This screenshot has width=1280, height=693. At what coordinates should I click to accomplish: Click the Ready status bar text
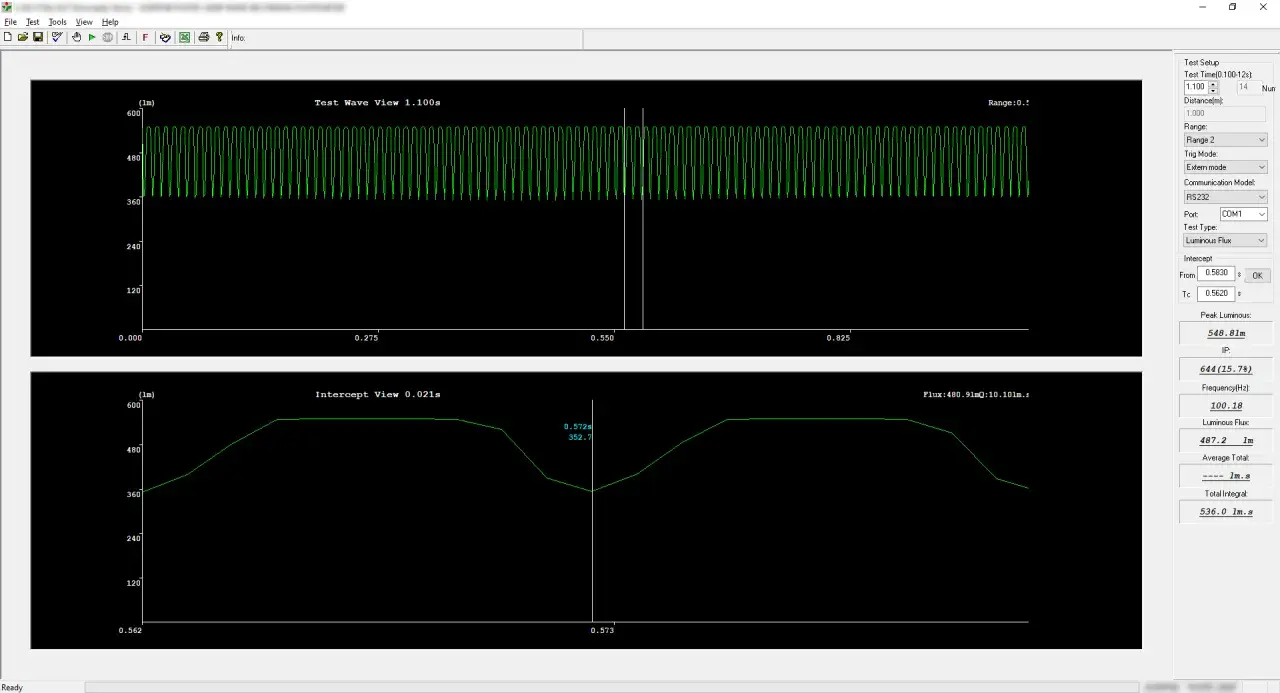[x=12, y=687]
